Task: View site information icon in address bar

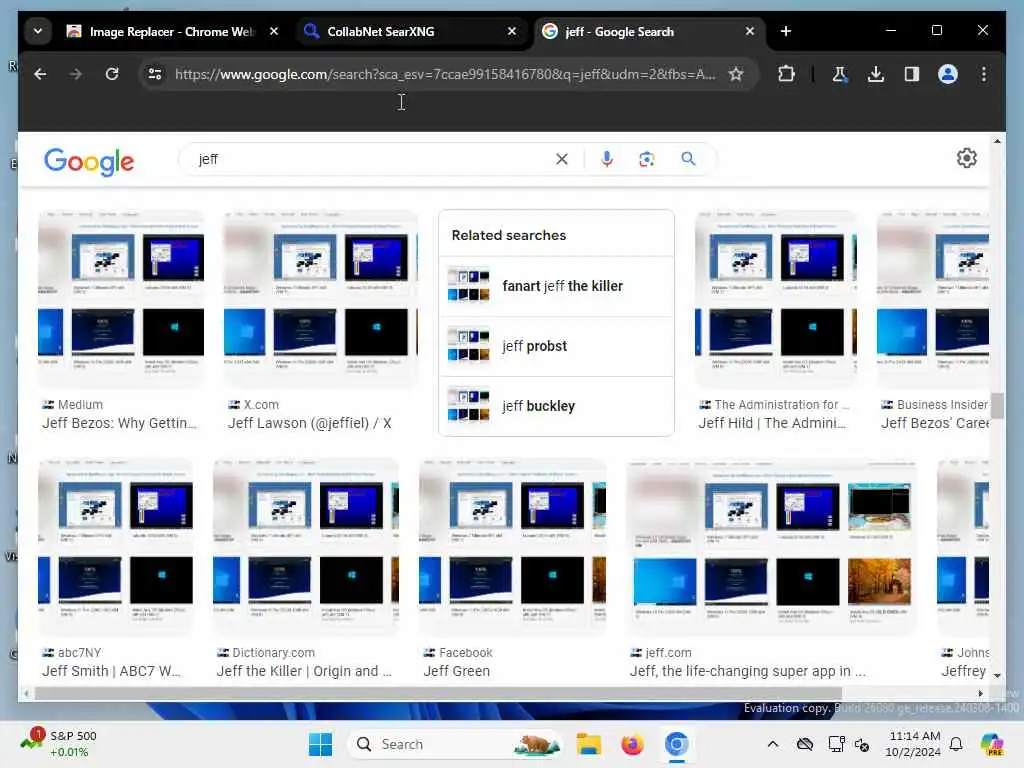Action: pyautogui.click(x=155, y=74)
